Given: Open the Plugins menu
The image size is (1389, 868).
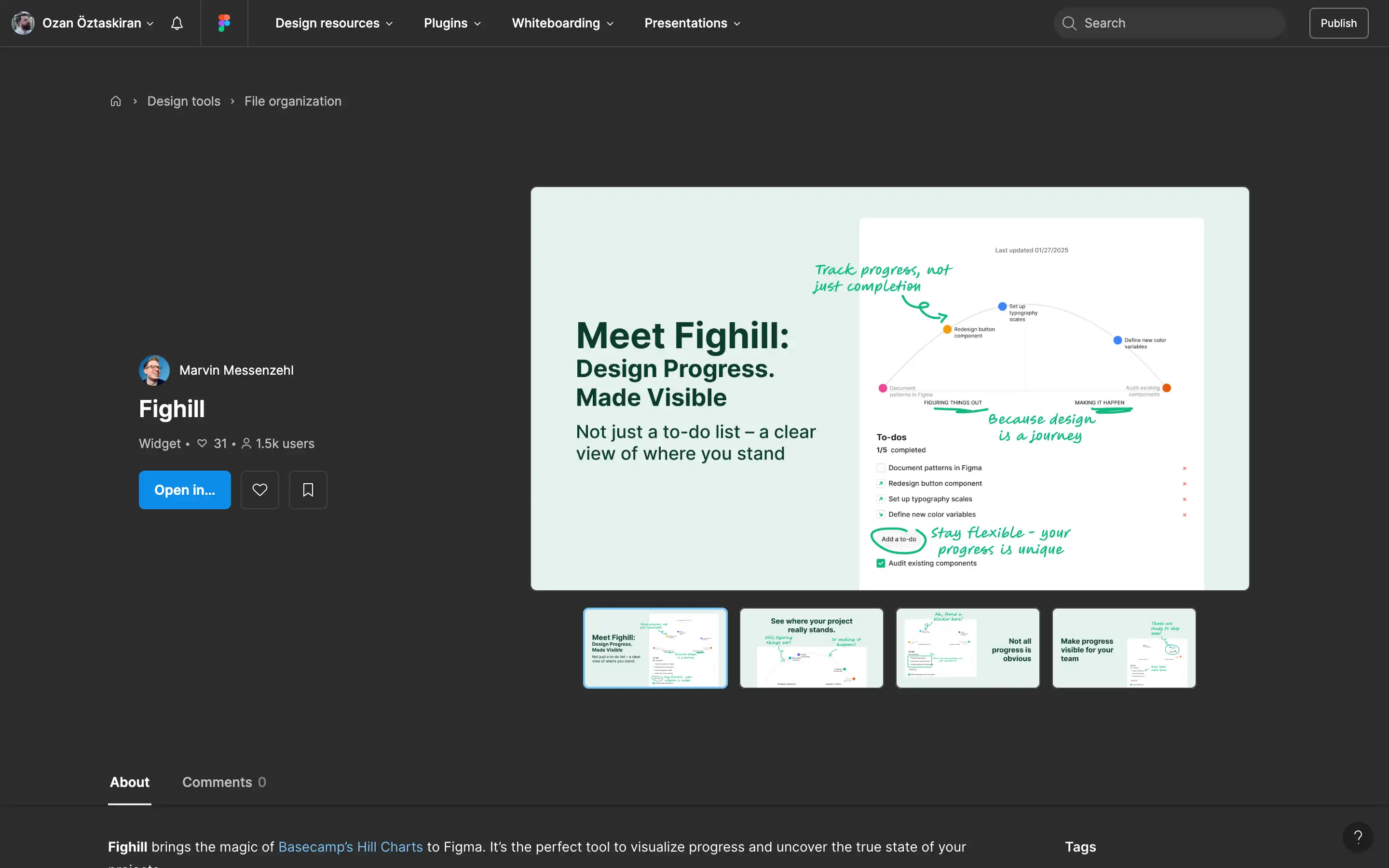Looking at the screenshot, I should [x=452, y=23].
